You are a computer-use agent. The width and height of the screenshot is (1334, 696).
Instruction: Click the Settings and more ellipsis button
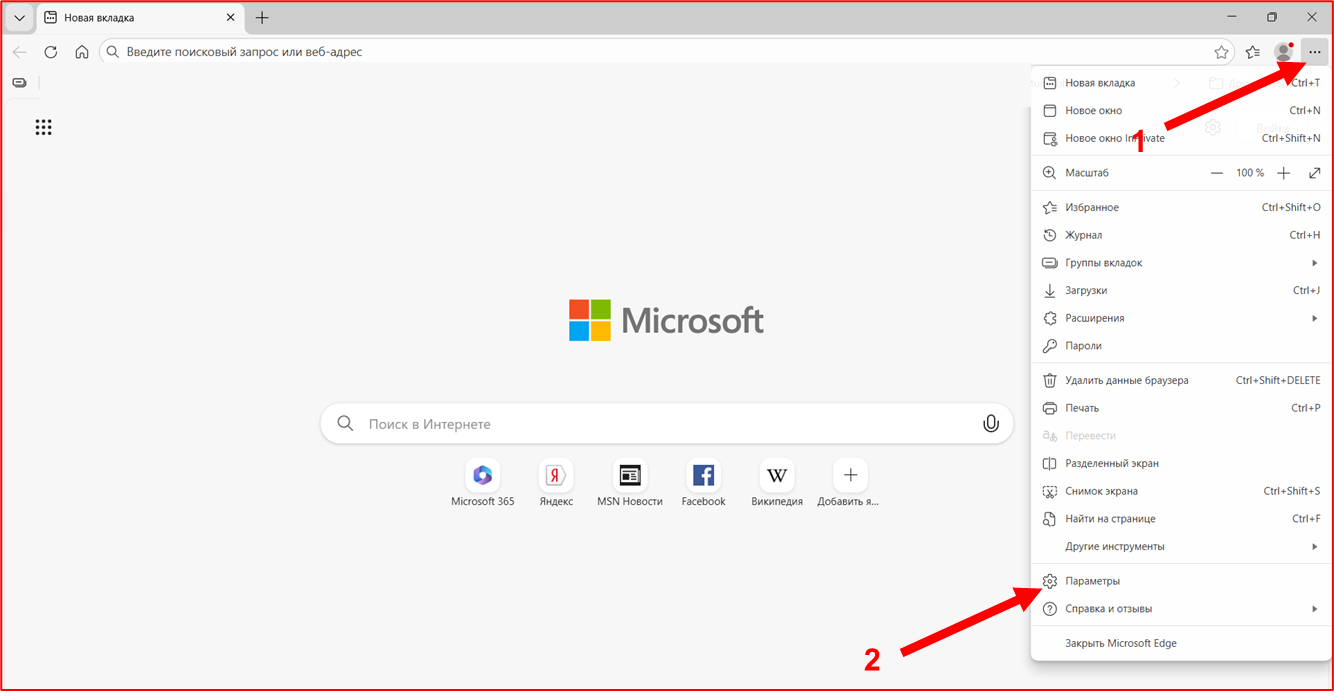click(x=1314, y=52)
